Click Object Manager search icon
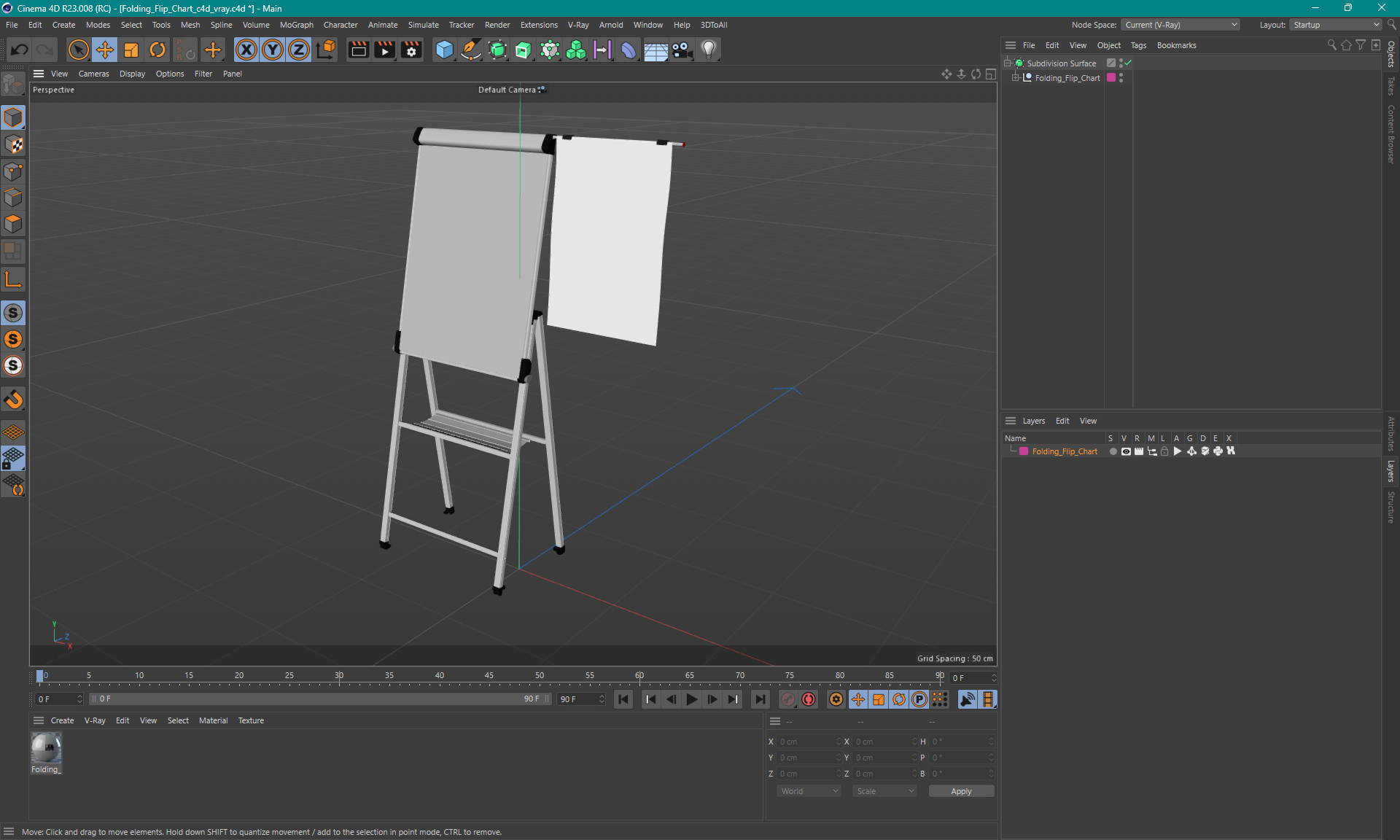Image resolution: width=1400 pixels, height=840 pixels. pyautogui.click(x=1331, y=45)
